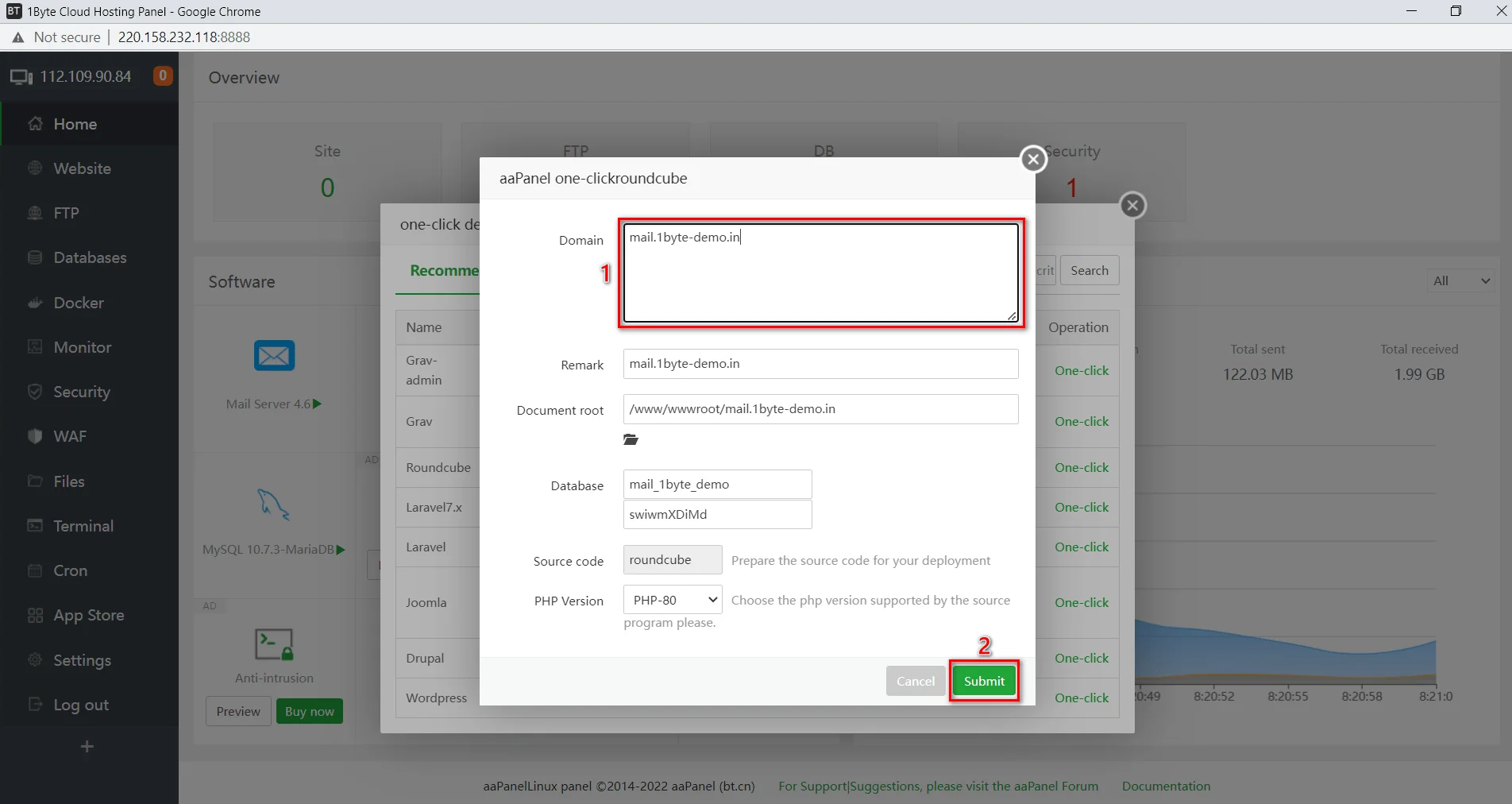Screen dimensions: 1512x804
Task: Close the one-click deployment window behind
Action: [x=1133, y=206]
